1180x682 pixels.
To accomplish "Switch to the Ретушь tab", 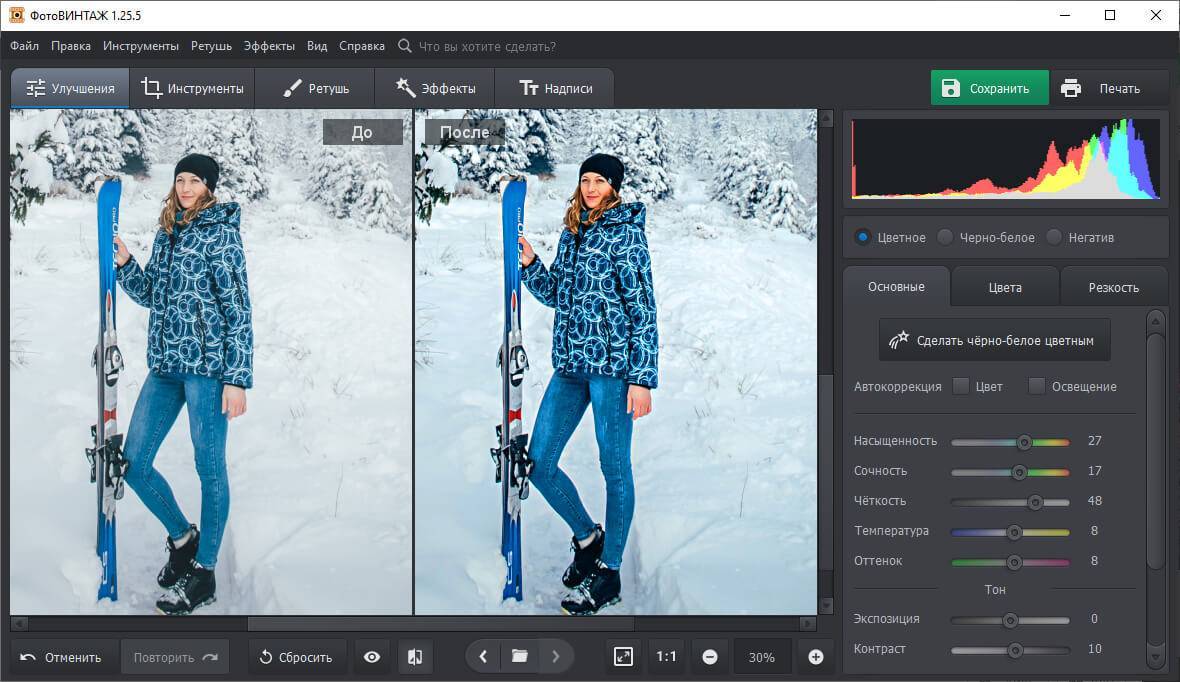I will (x=315, y=88).
